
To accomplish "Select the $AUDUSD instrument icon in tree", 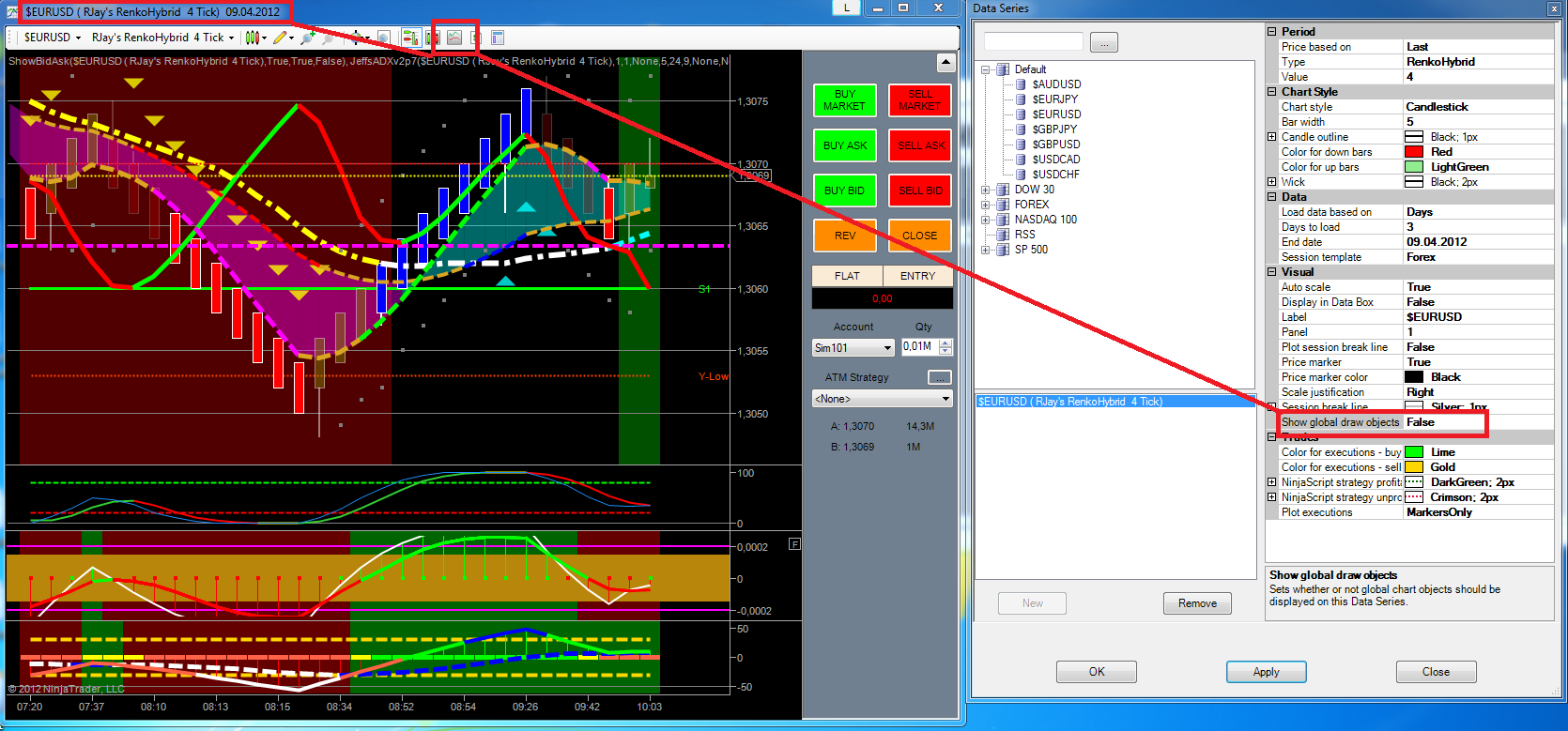I will pyautogui.click(x=1022, y=84).
